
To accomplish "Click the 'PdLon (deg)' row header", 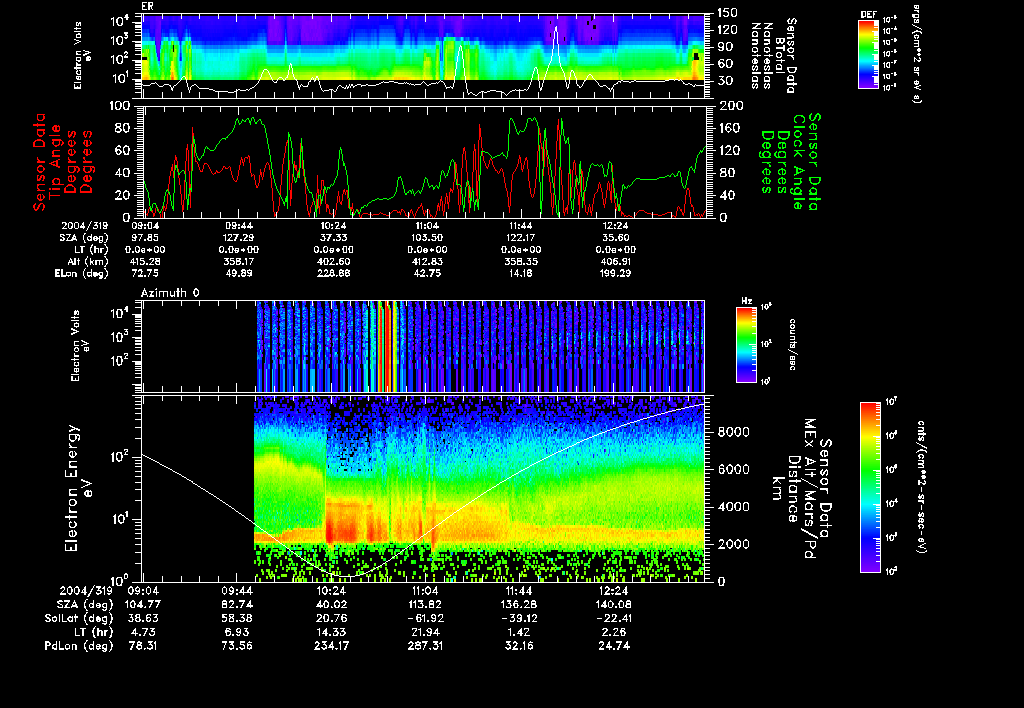I will (x=79, y=645).
